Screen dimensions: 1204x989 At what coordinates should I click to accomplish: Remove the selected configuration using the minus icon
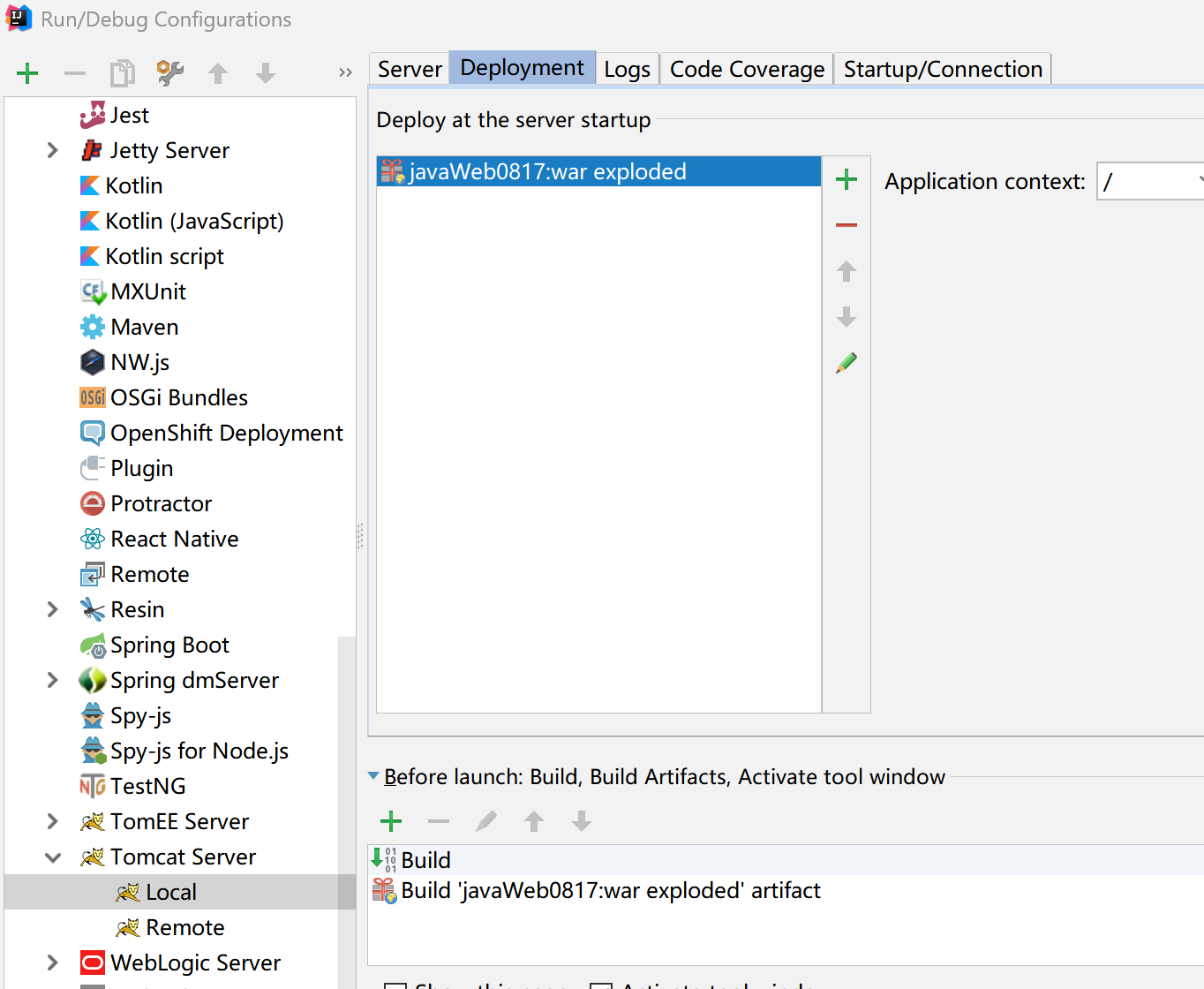pos(75,73)
